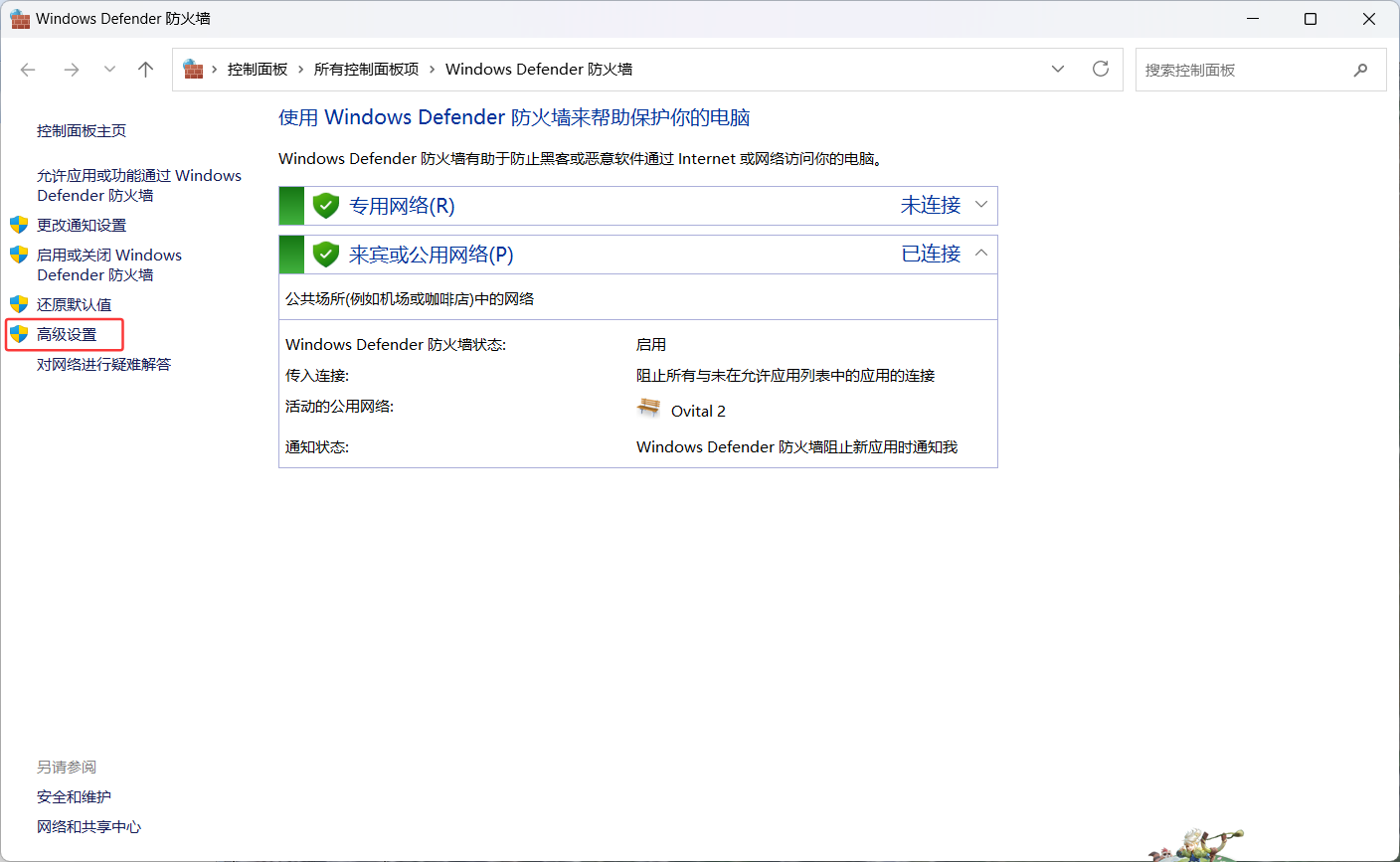Open 控制面板 from the breadcrumb
This screenshot has height=862, width=1400.
[258, 69]
